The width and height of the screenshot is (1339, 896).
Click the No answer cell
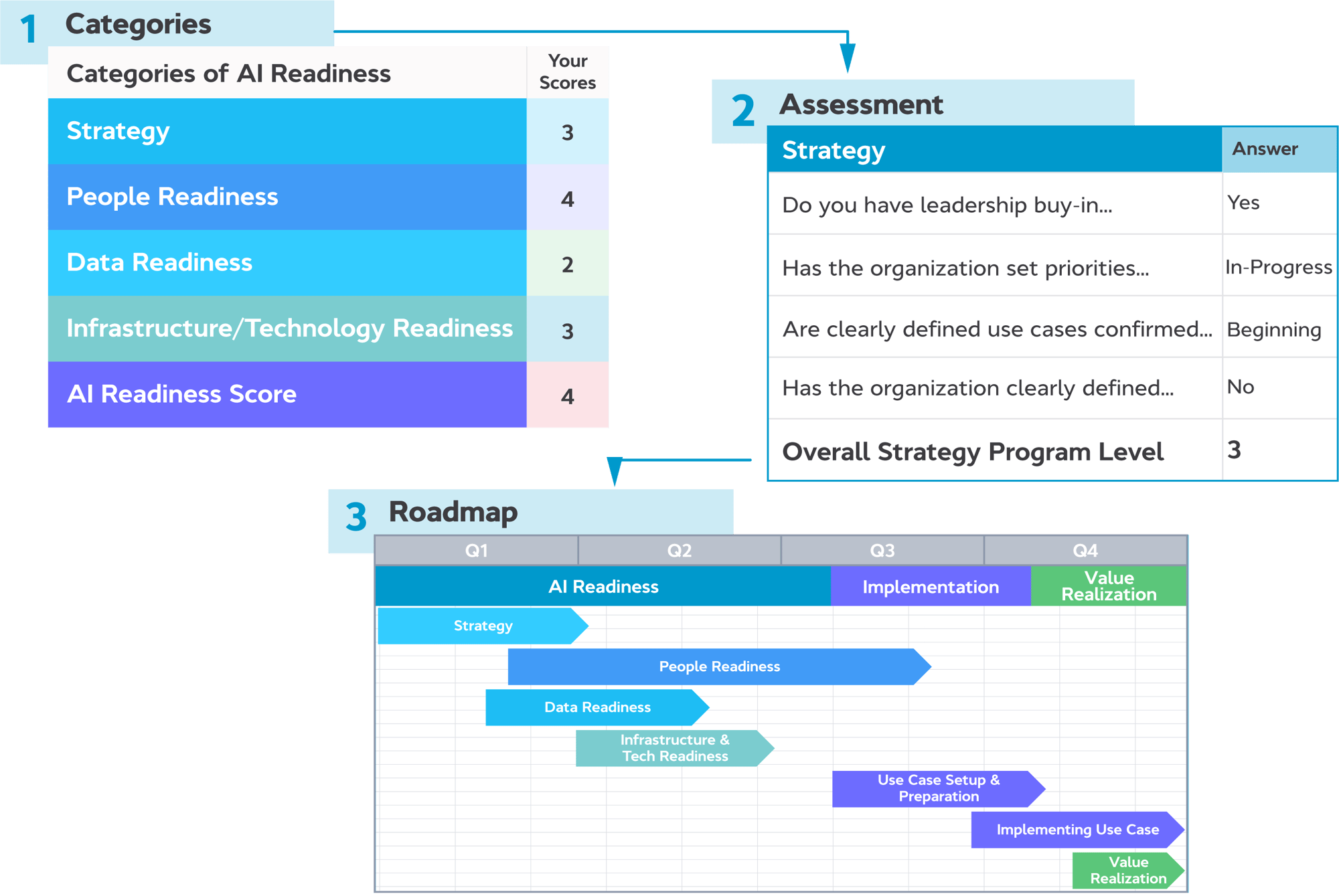pyautogui.click(x=1279, y=387)
